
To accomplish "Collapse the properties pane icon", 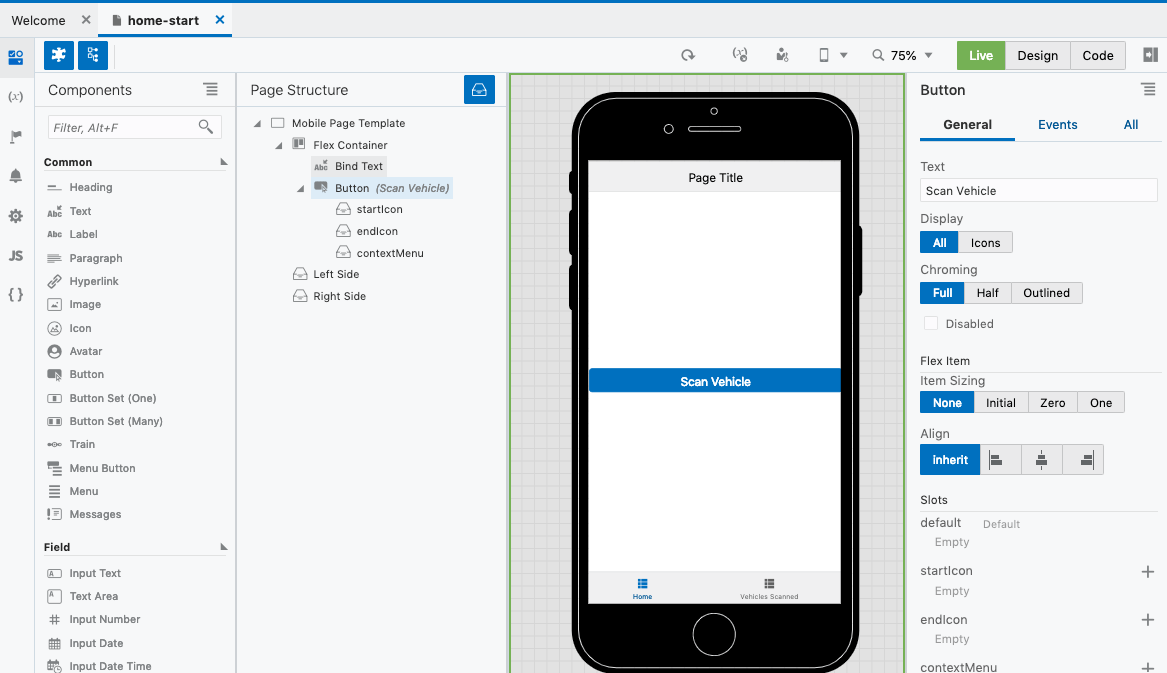I will [x=1150, y=56].
